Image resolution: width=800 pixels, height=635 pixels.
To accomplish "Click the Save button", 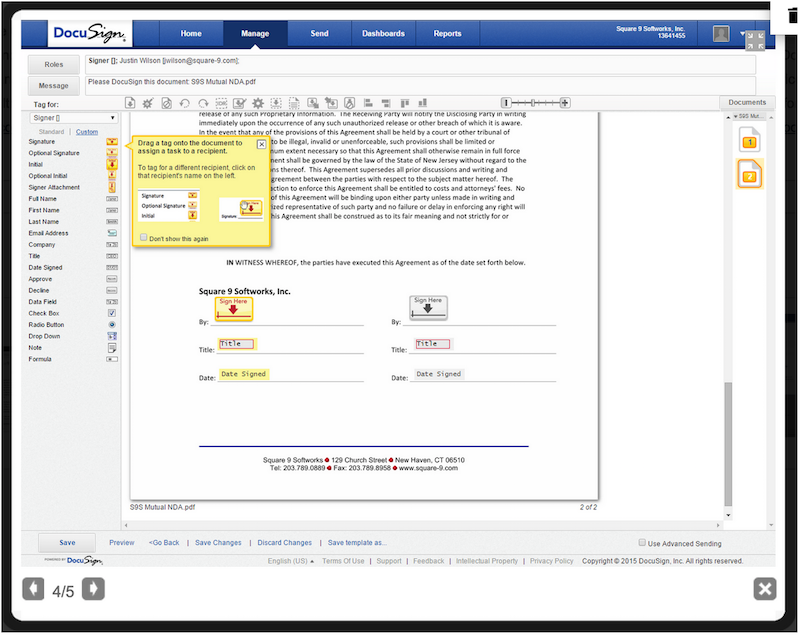I will pos(67,543).
